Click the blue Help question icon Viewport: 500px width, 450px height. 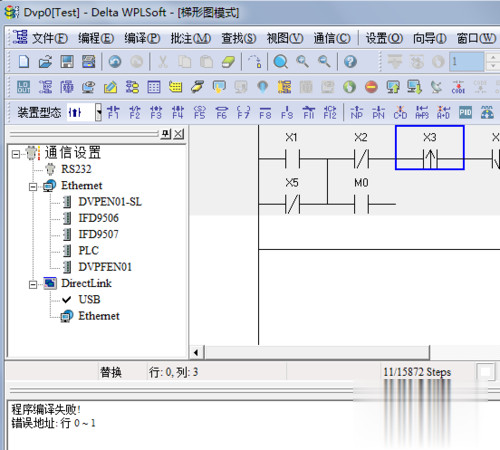coord(350,62)
